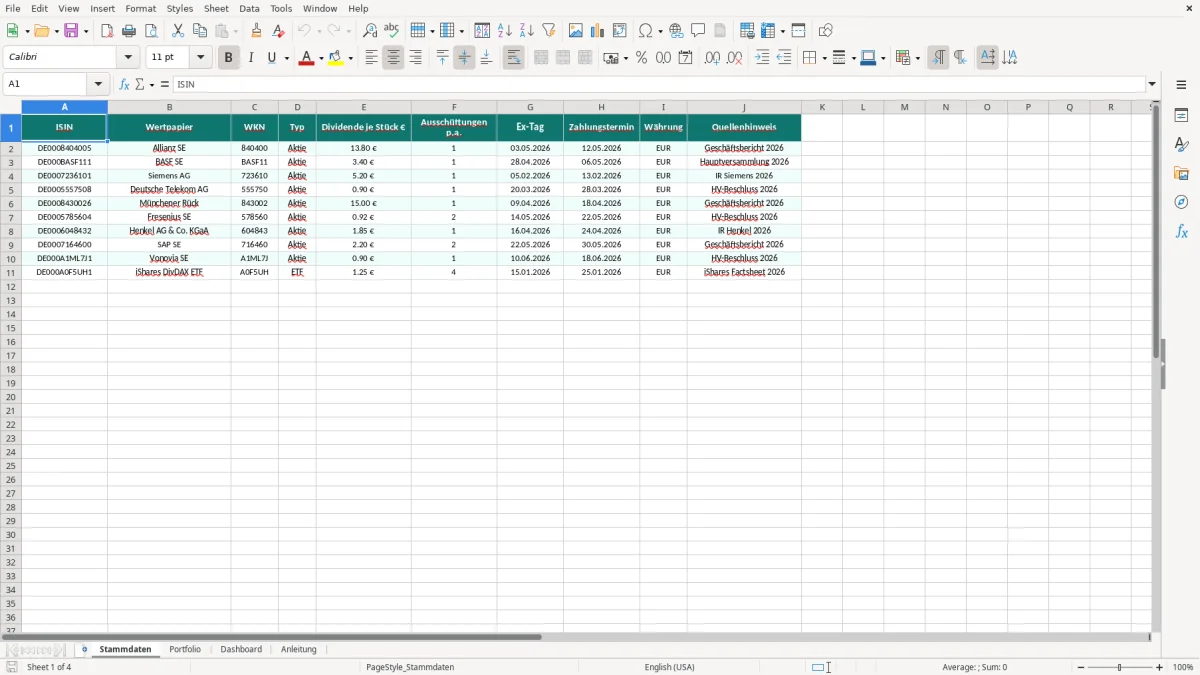Image resolution: width=1200 pixels, height=675 pixels.
Task: Open the Borders dropdown arrow
Action: point(823,58)
